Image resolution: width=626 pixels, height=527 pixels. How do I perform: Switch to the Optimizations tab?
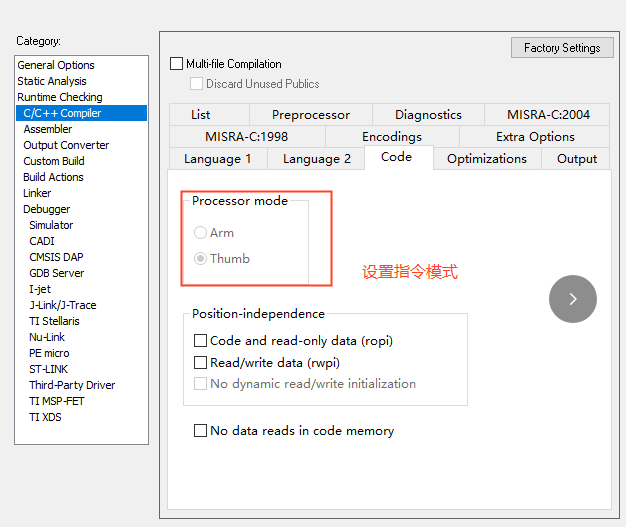[486, 158]
